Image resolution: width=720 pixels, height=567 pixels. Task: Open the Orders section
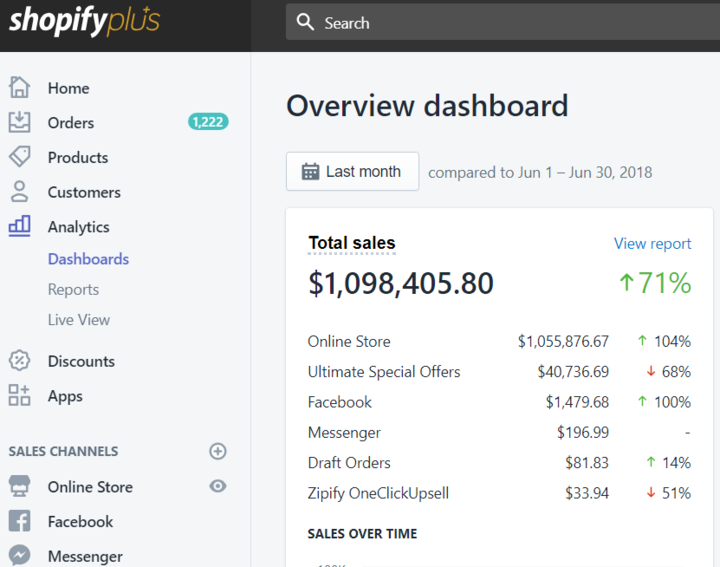click(x=71, y=123)
